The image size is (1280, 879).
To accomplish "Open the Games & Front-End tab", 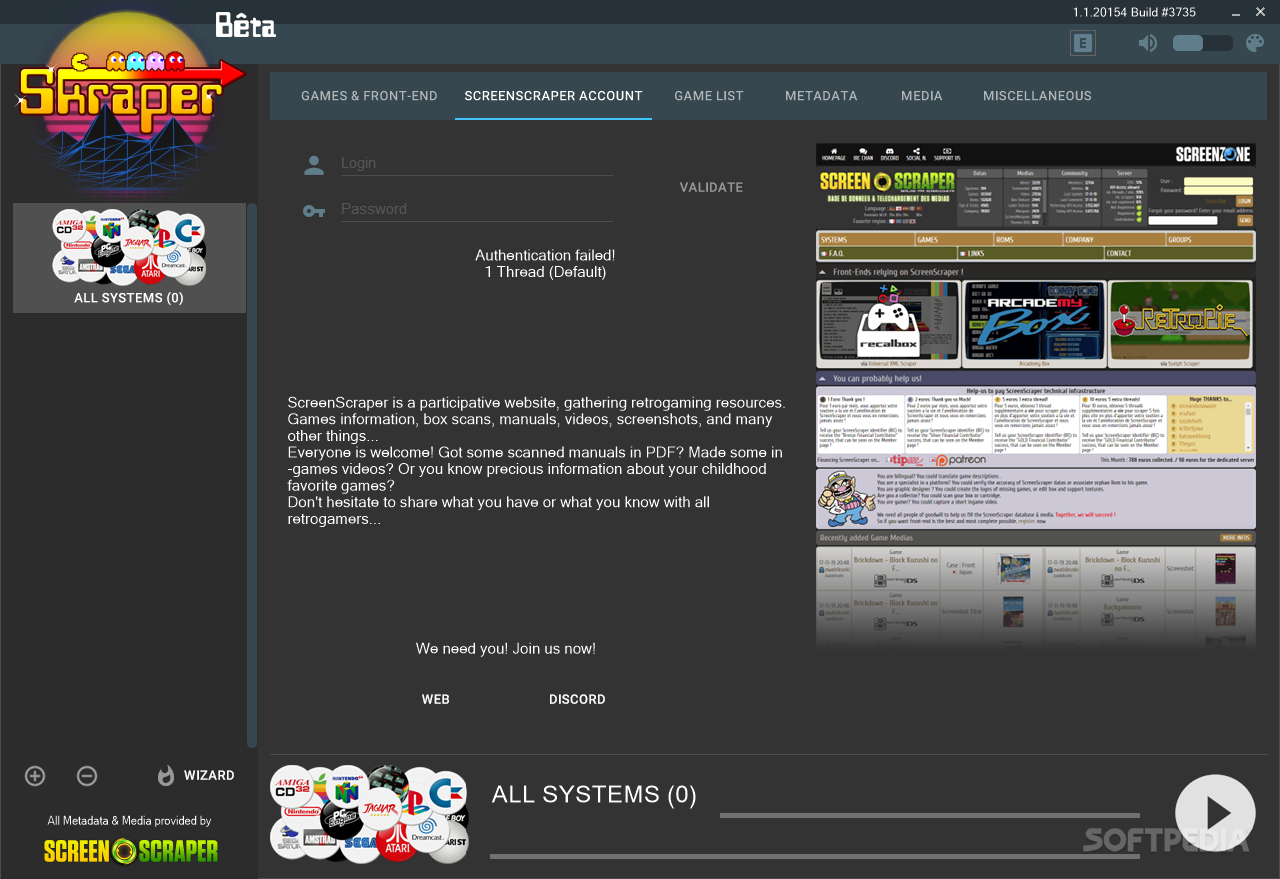I will click(369, 96).
